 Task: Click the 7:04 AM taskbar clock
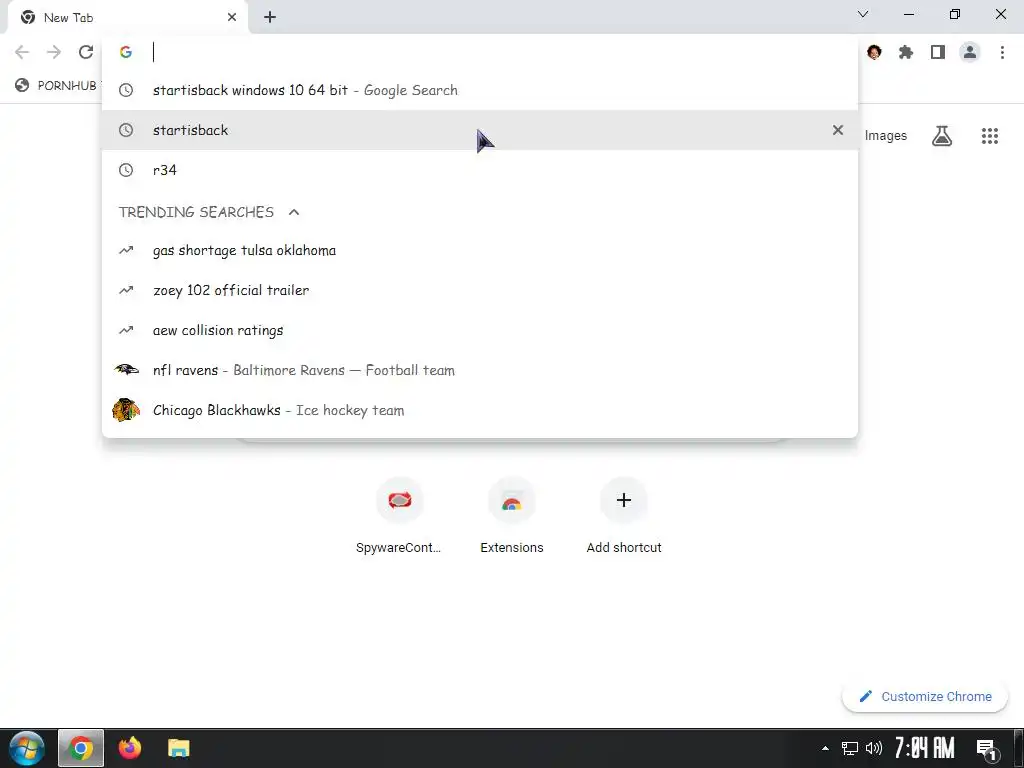click(x=924, y=748)
